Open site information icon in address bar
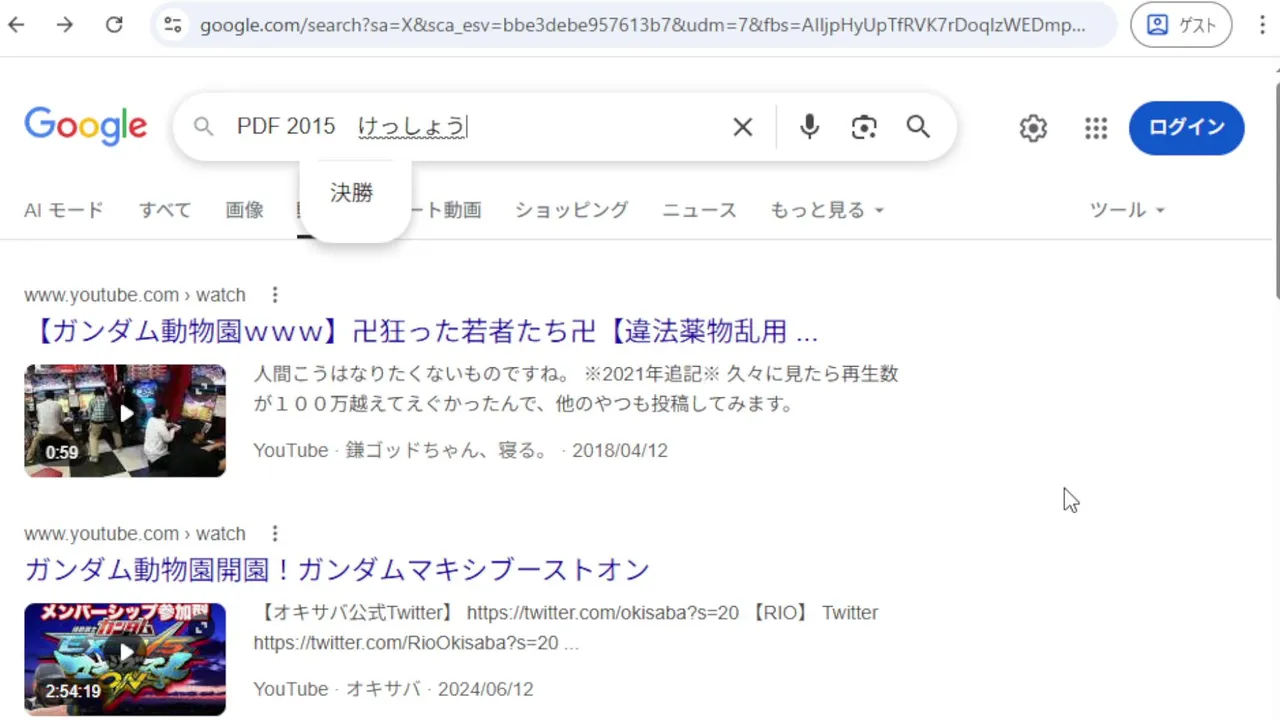 (x=173, y=25)
